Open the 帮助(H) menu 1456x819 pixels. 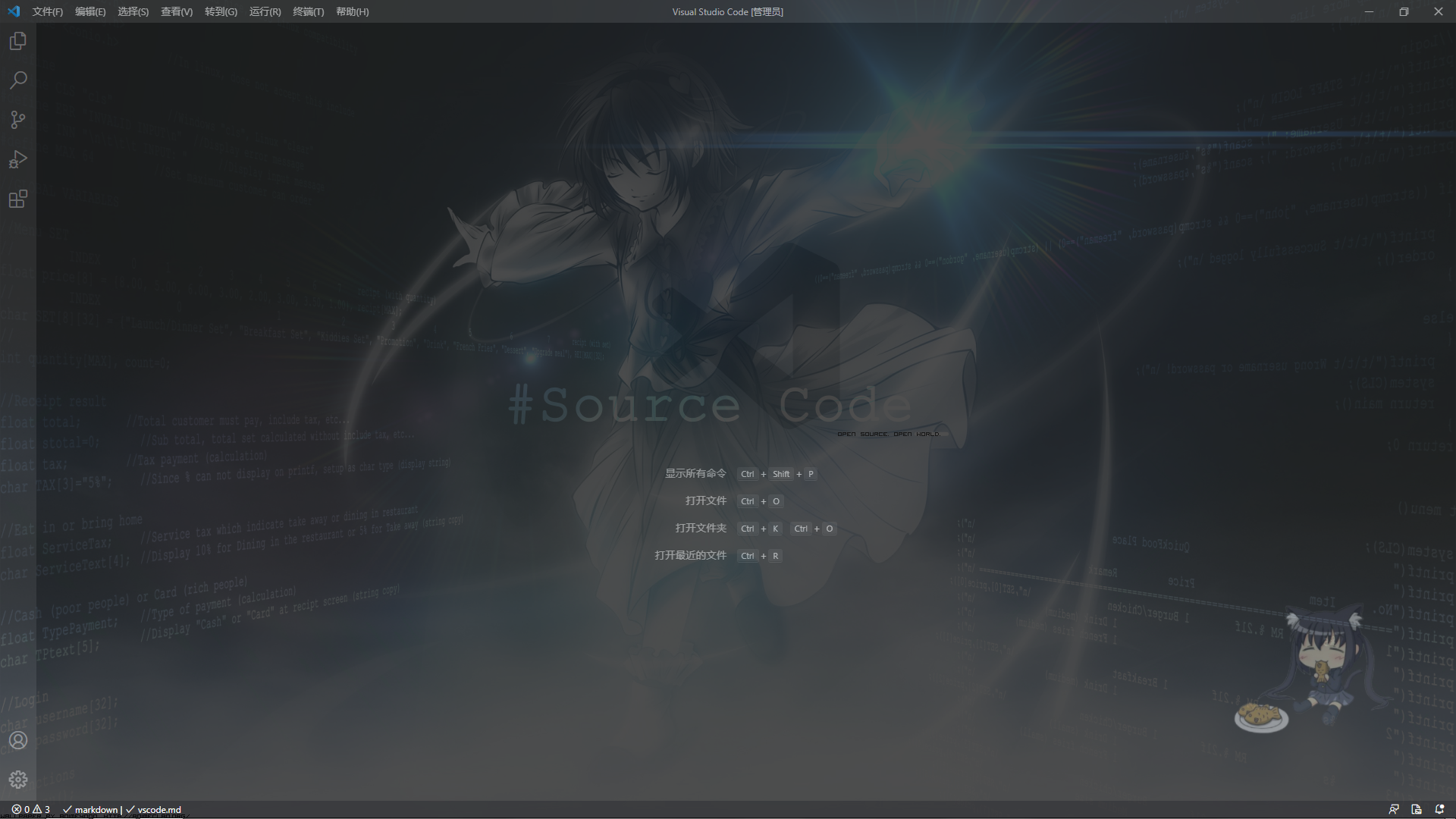pos(352,11)
